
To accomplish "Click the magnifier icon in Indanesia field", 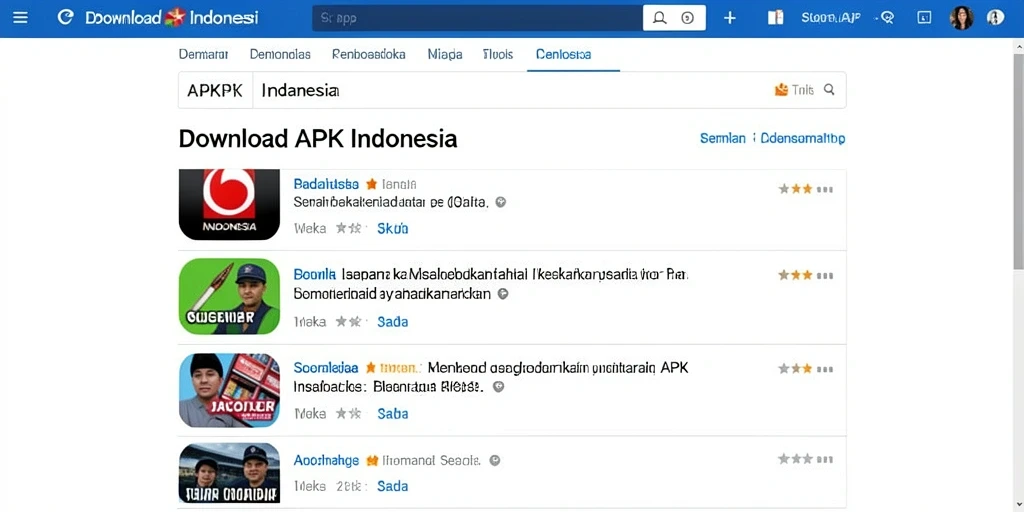I will click(829, 89).
